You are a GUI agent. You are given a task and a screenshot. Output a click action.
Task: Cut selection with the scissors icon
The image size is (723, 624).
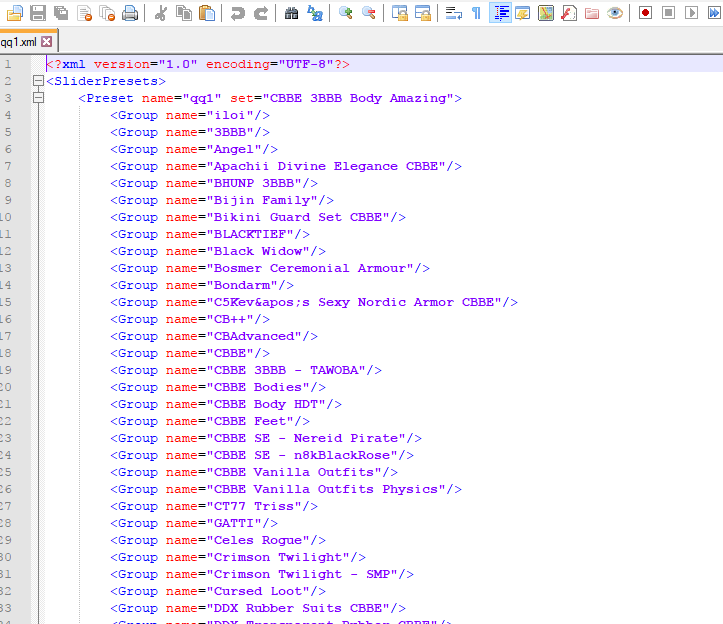point(160,13)
